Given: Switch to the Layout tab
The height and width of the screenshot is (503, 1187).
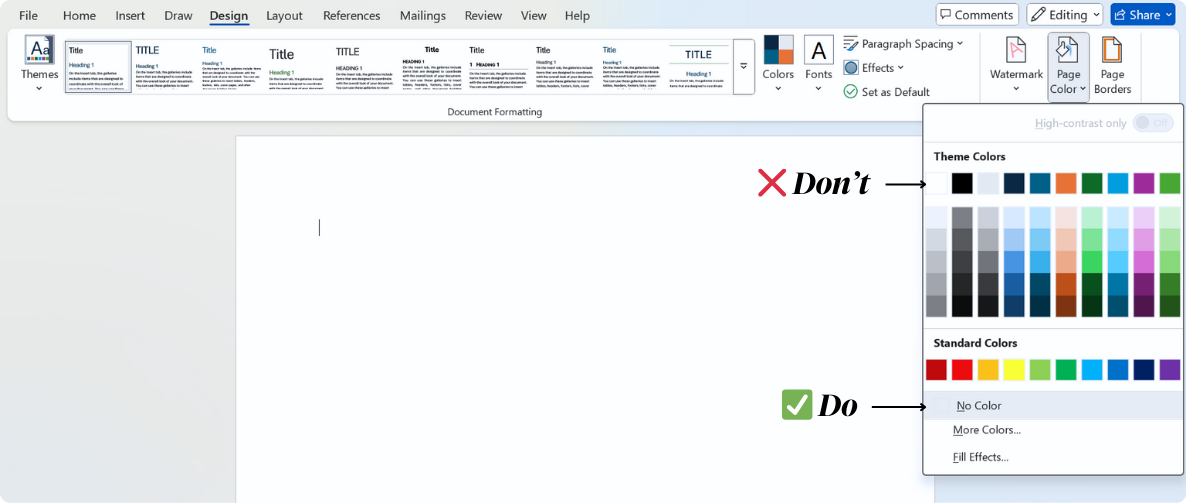Looking at the screenshot, I should (x=284, y=16).
